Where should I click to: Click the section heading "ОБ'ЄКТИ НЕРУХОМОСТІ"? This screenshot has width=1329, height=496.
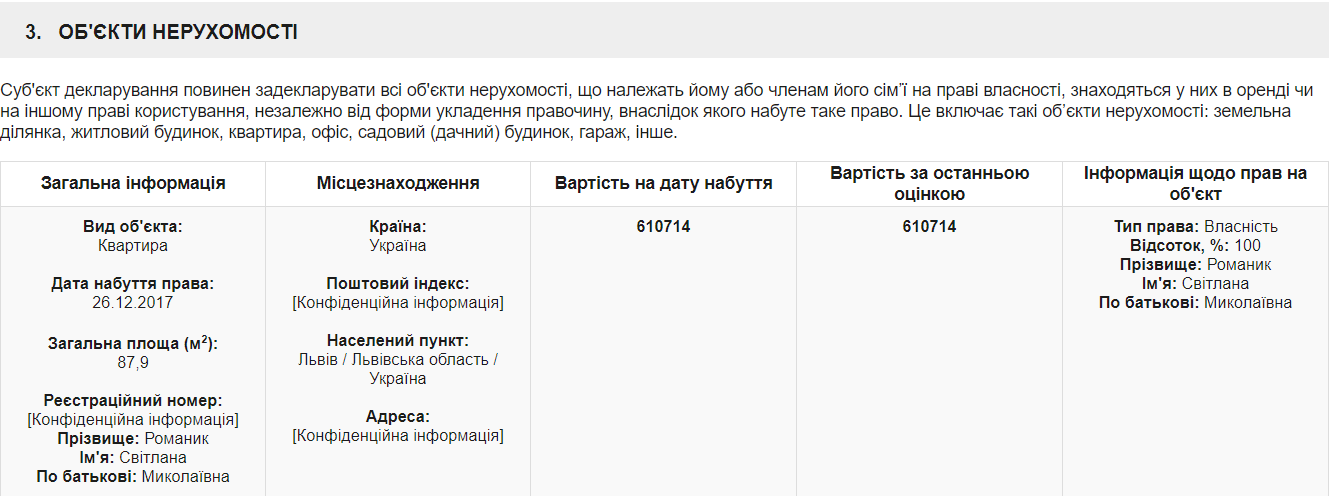[174, 32]
